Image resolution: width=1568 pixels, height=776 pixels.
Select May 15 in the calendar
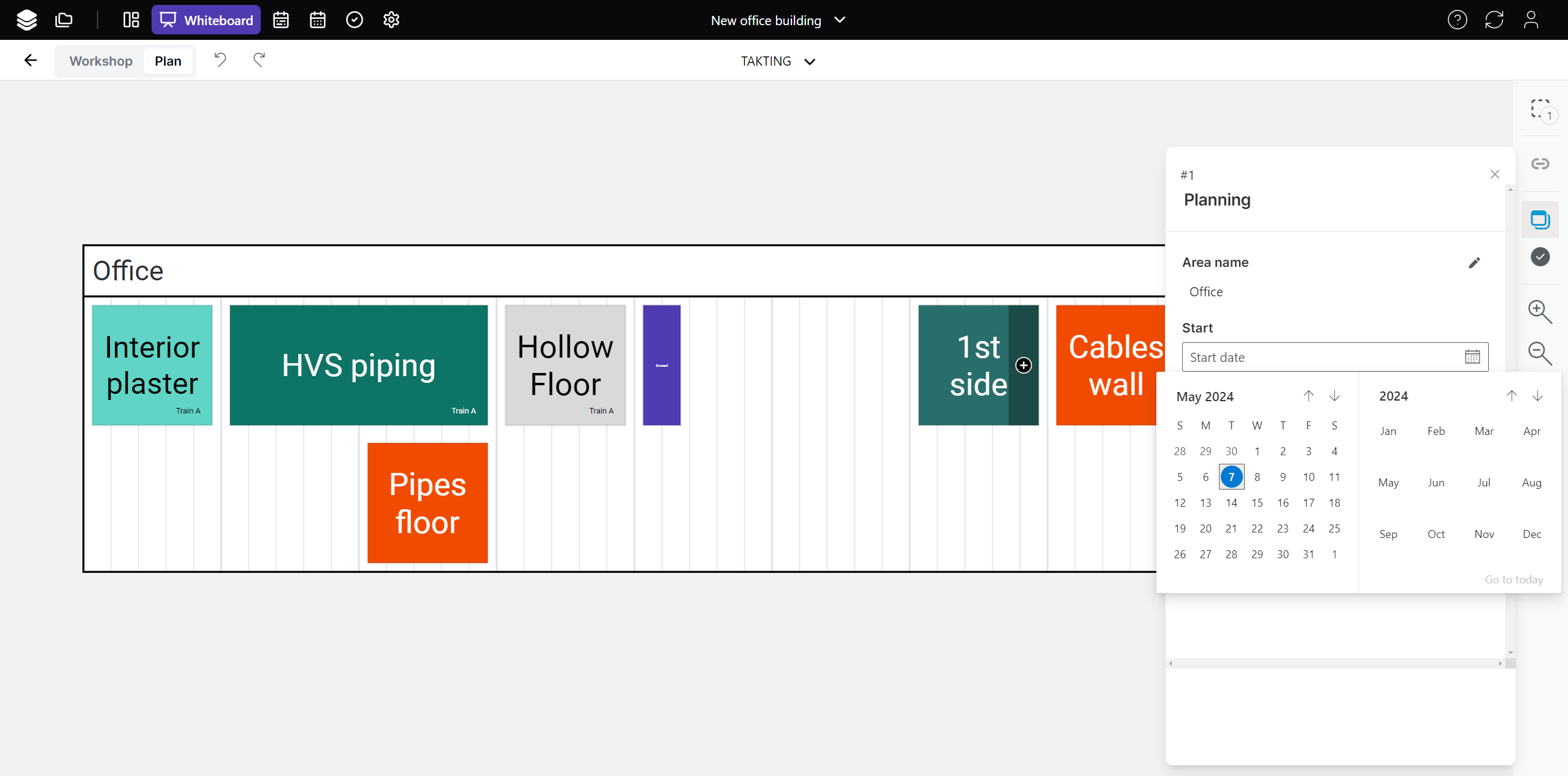1257,503
